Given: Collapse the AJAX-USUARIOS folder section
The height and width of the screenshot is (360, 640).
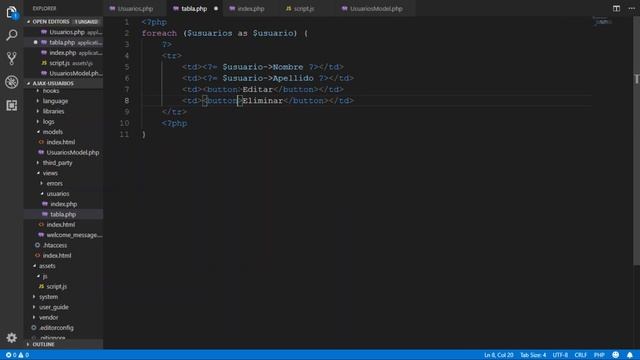Looking at the screenshot, I should click(63, 83).
